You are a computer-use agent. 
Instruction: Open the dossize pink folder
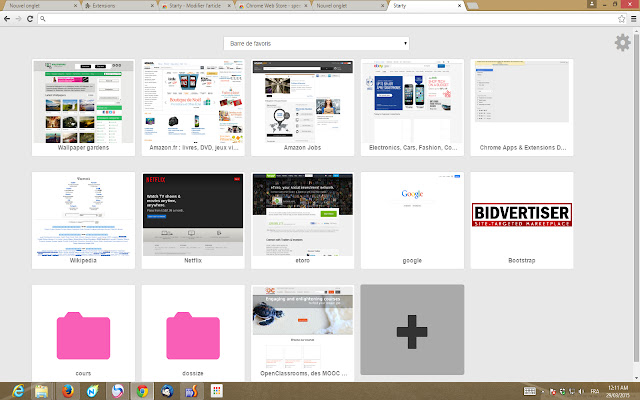tap(193, 333)
